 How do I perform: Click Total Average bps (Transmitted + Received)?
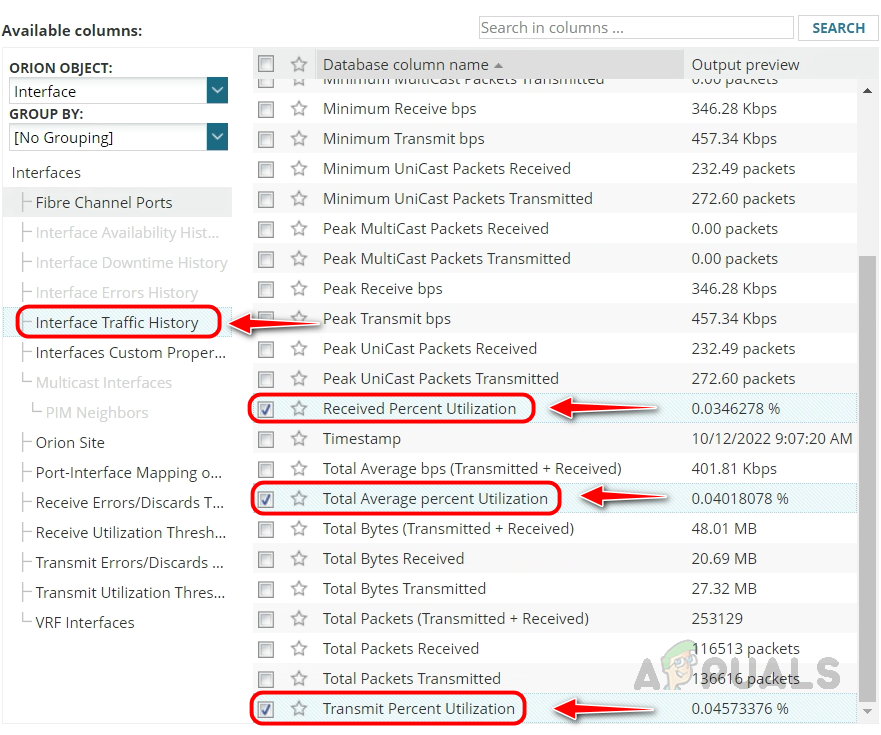pyautogui.click(x=472, y=469)
